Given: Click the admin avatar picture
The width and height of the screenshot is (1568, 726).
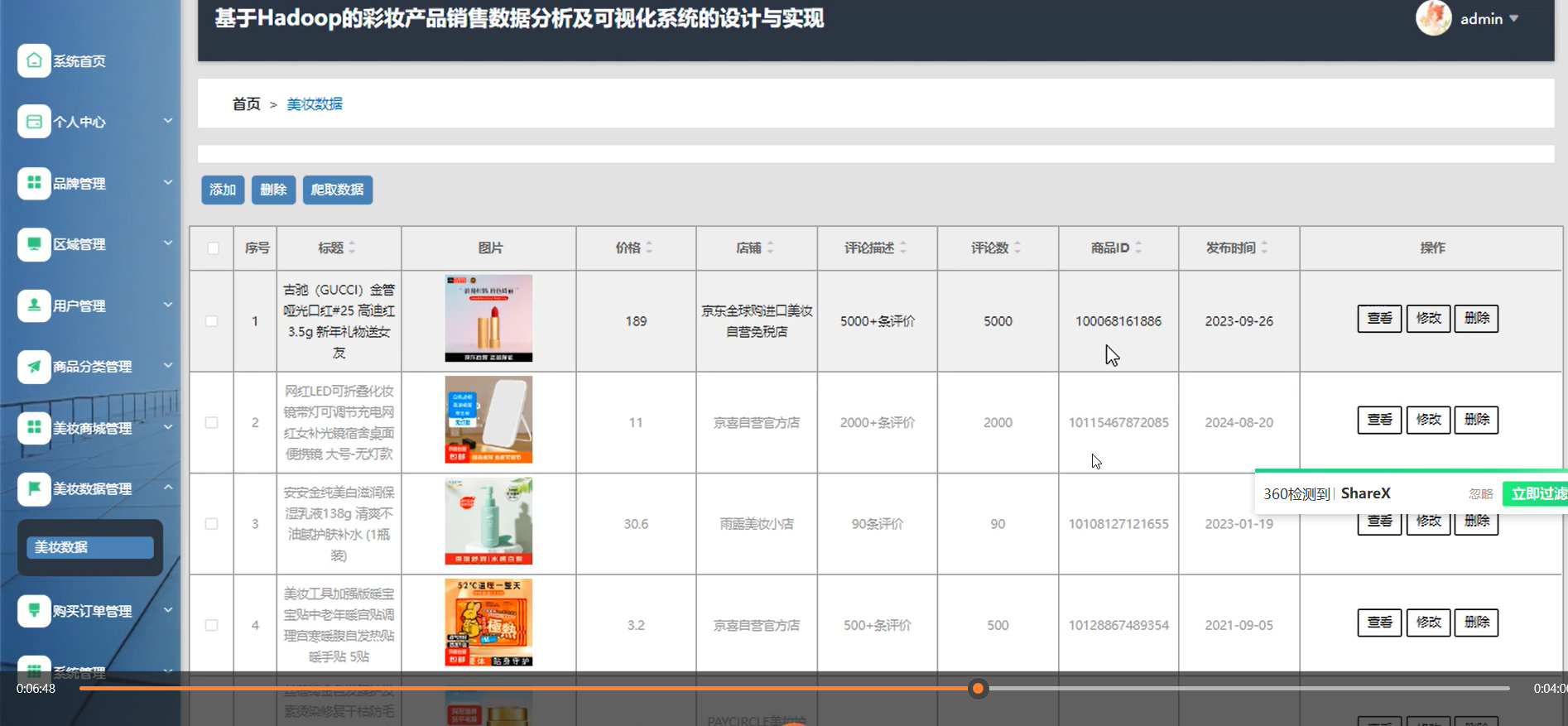Looking at the screenshot, I should tap(1434, 18).
